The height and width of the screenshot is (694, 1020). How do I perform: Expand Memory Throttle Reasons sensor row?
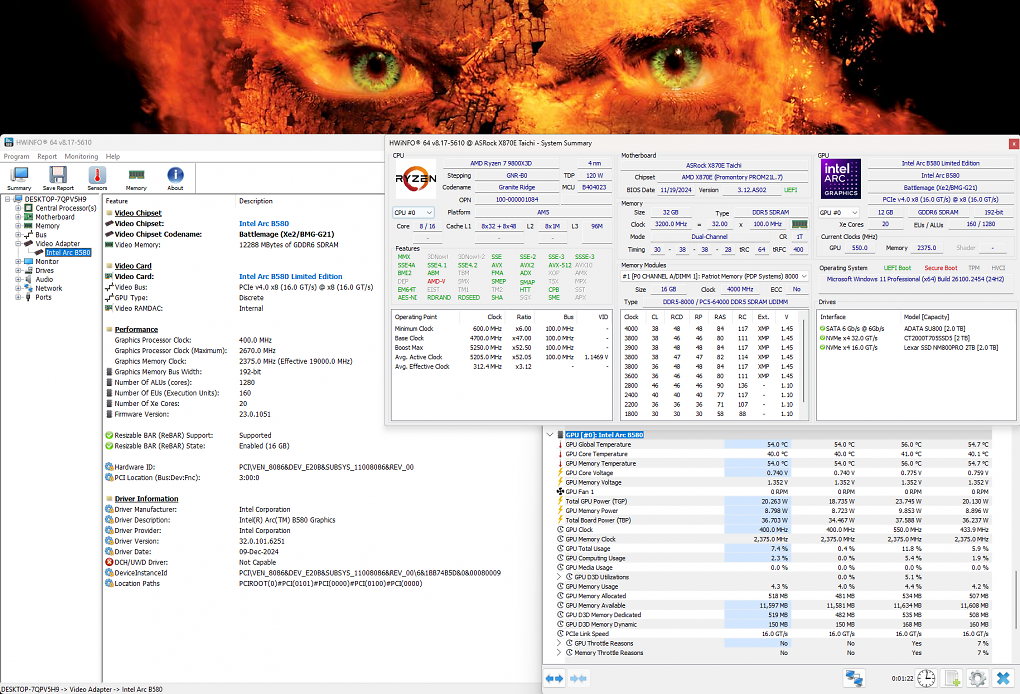pyautogui.click(x=559, y=652)
